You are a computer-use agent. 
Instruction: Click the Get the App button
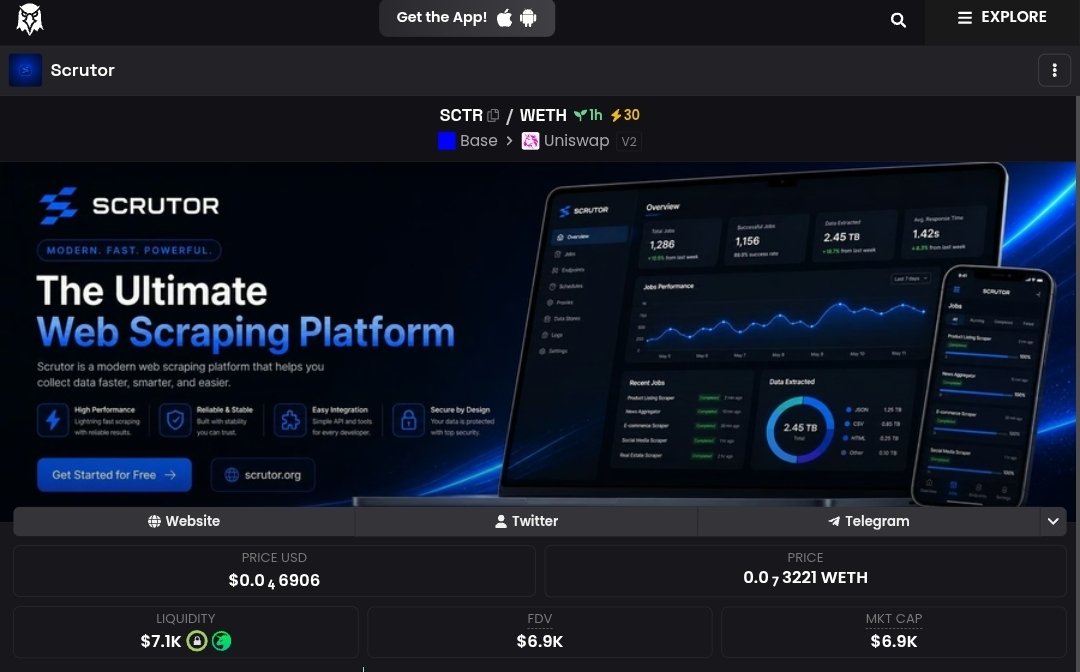467,18
